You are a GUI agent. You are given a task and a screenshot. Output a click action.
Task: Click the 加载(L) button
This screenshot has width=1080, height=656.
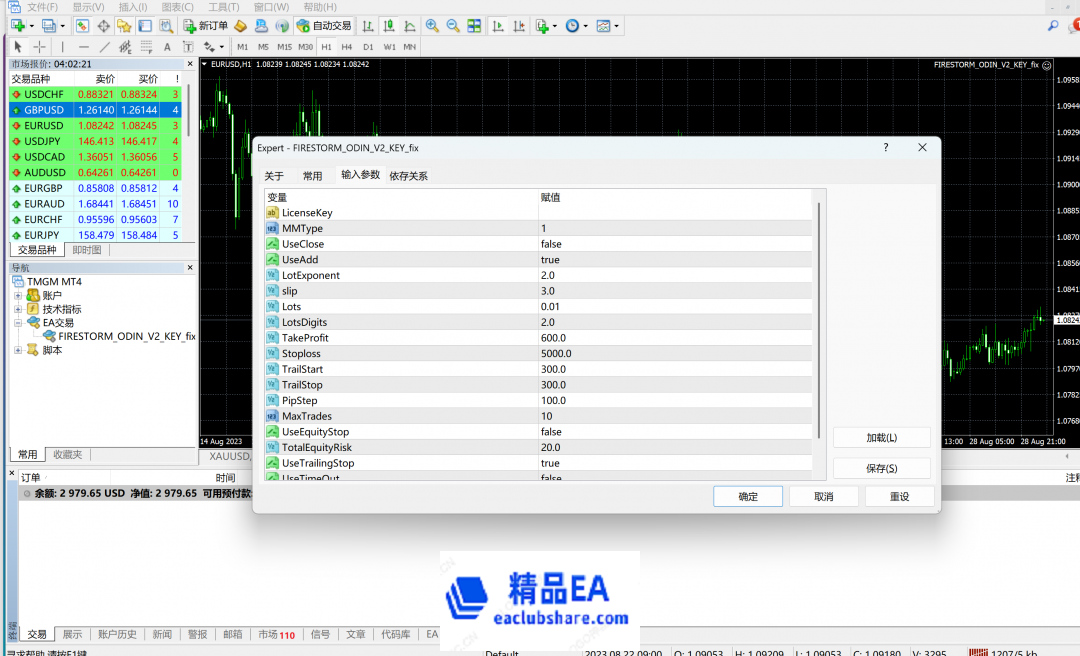[881, 438]
